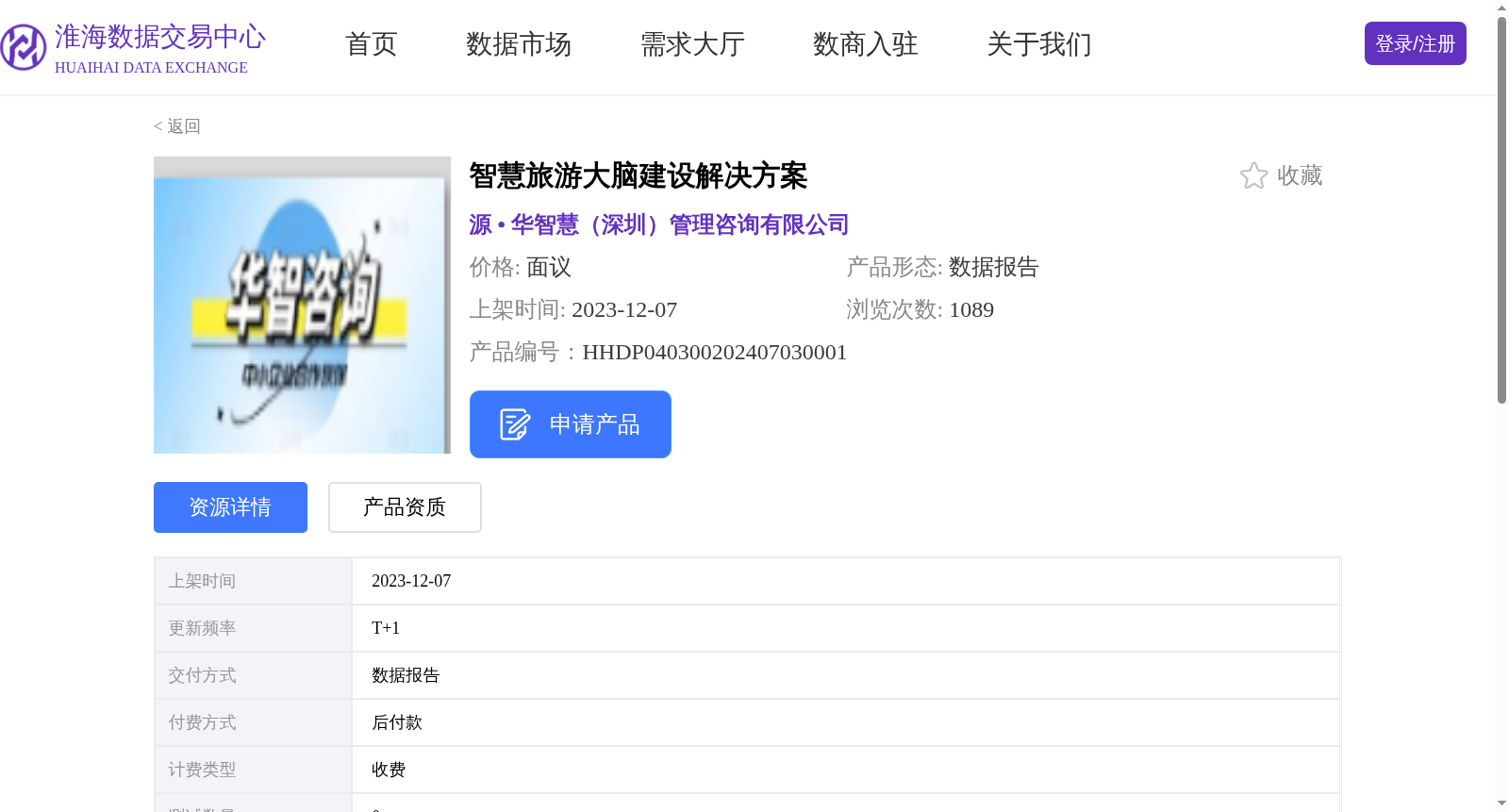Open company link 源•华智慧（深圳）管理咨询有限公司
This screenshot has height=812, width=1509.
click(x=659, y=224)
